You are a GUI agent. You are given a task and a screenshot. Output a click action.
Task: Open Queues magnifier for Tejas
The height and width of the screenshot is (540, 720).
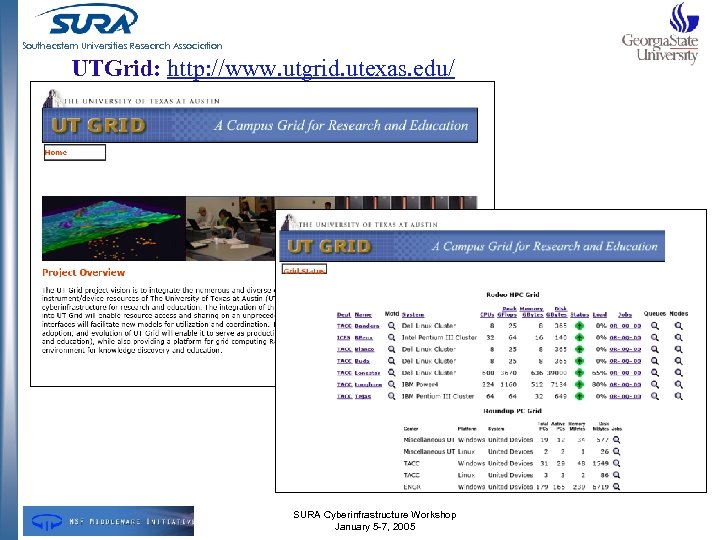tap(655, 396)
